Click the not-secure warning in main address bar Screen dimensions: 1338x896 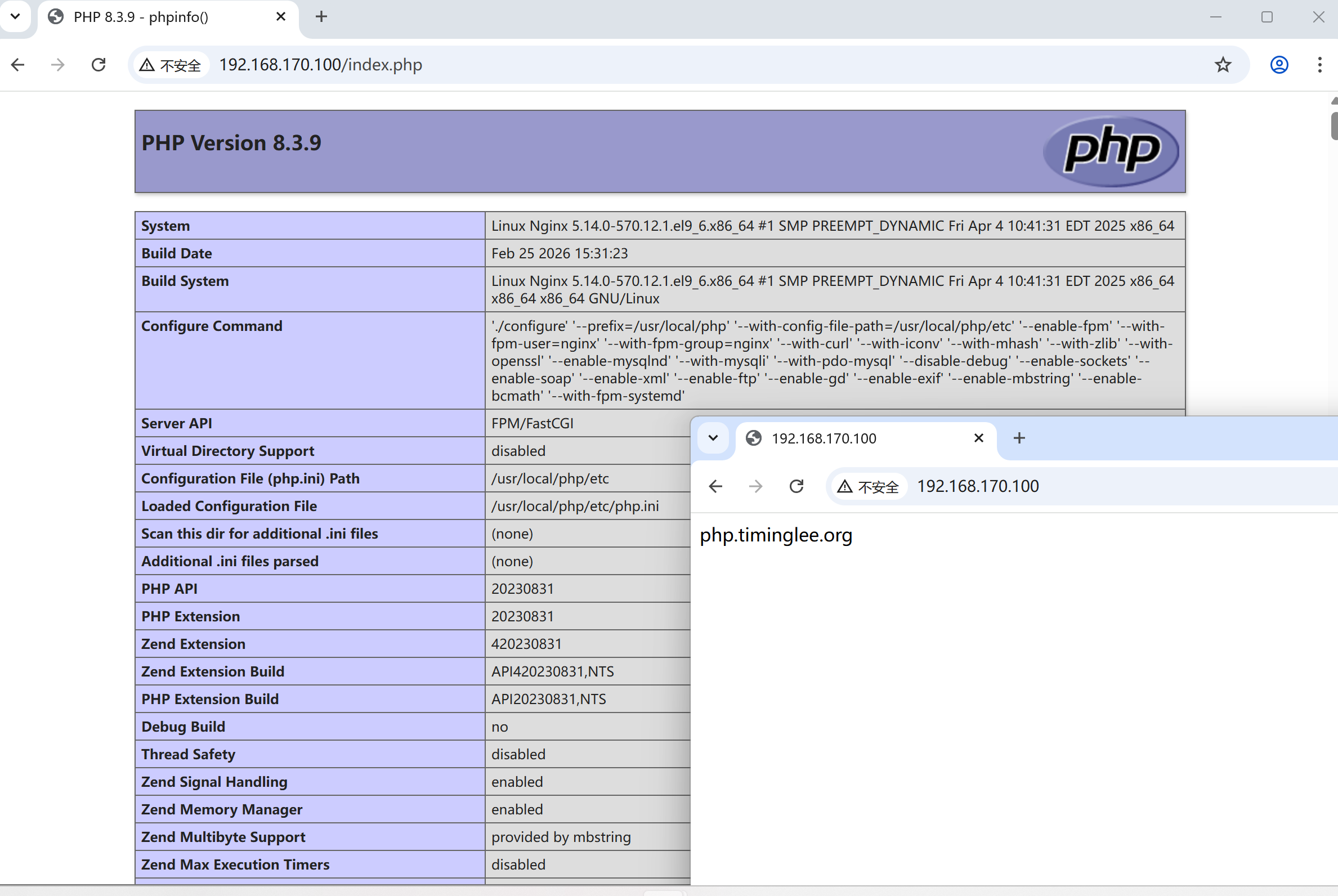point(171,65)
